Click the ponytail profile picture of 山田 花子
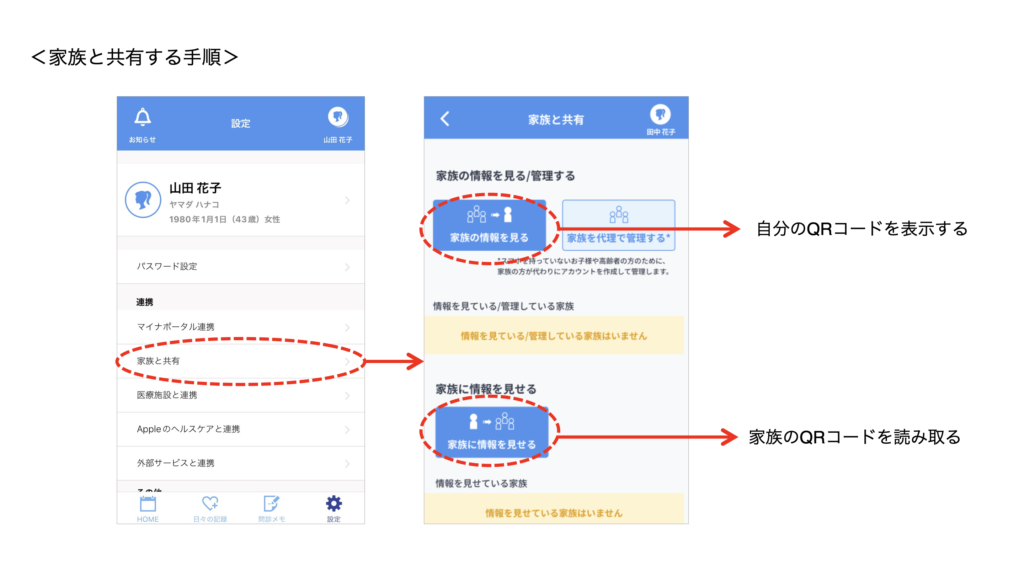The width and height of the screenshot is (1024, 576). (x=143, y=200)
